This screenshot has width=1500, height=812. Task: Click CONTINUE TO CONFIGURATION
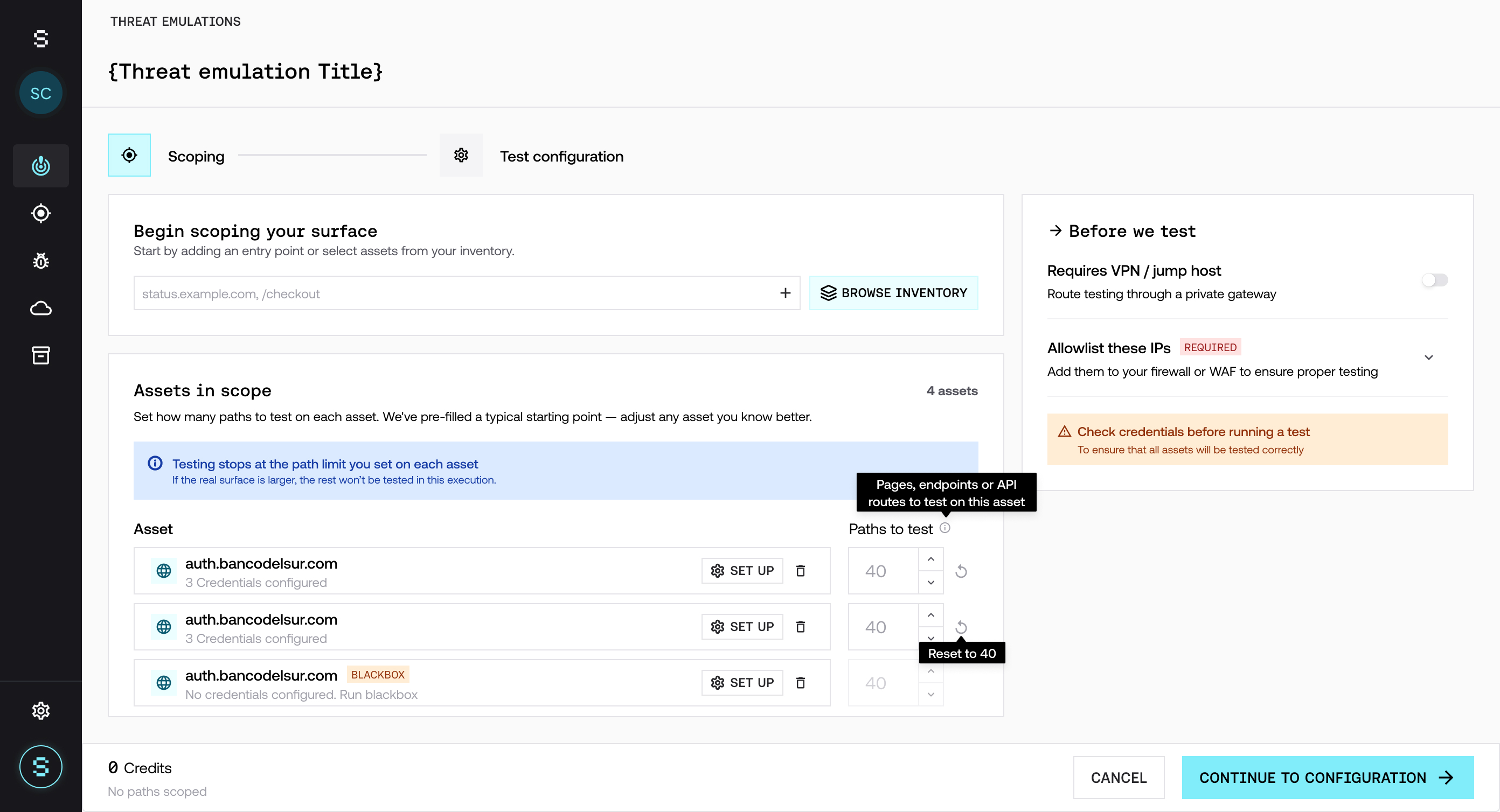point(1327,777)
